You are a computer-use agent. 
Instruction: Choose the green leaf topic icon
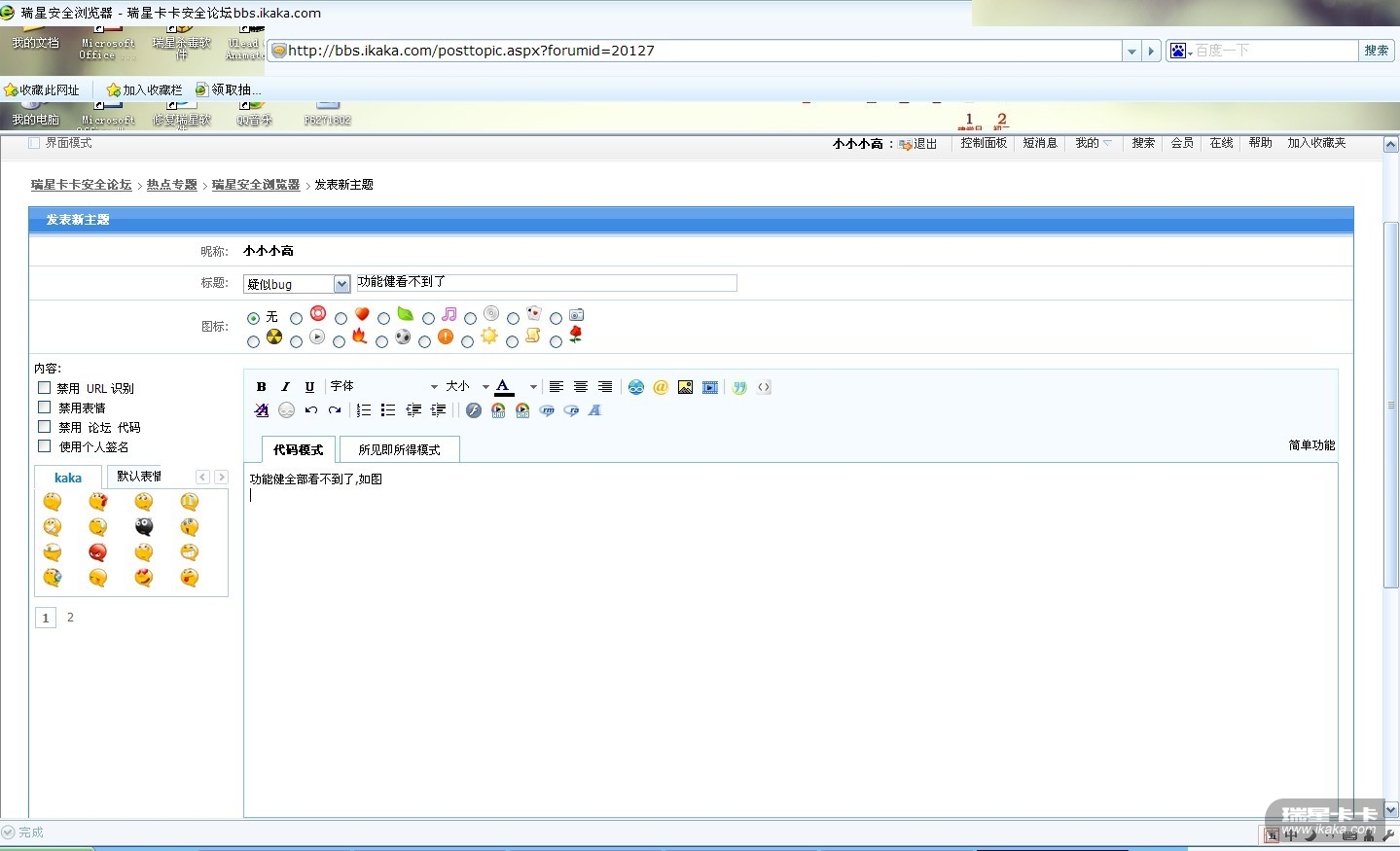405,314
